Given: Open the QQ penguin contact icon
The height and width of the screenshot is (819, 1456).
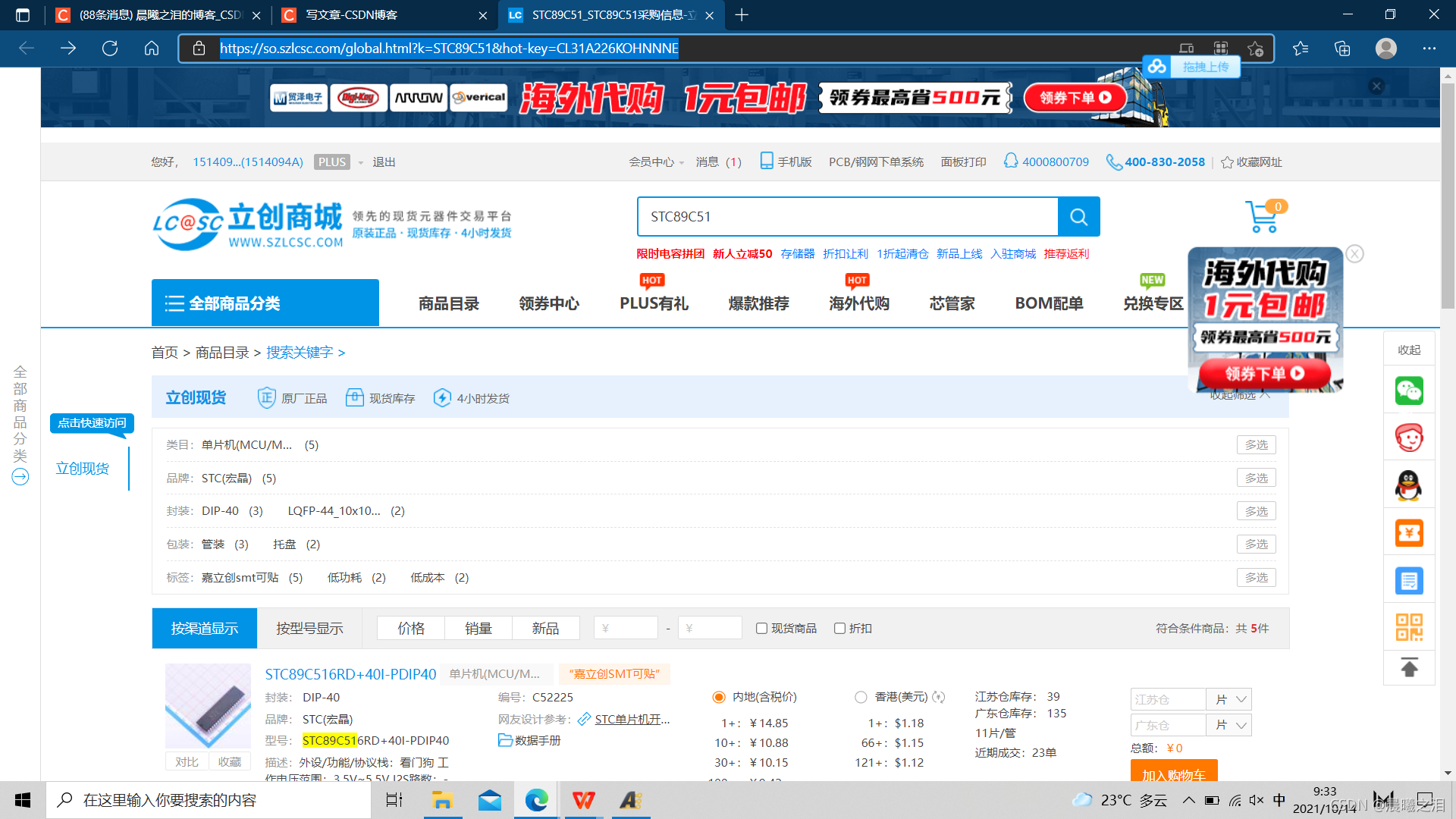Looking at the screenshot, I should pyautogui.click(x=1409, y=485).
